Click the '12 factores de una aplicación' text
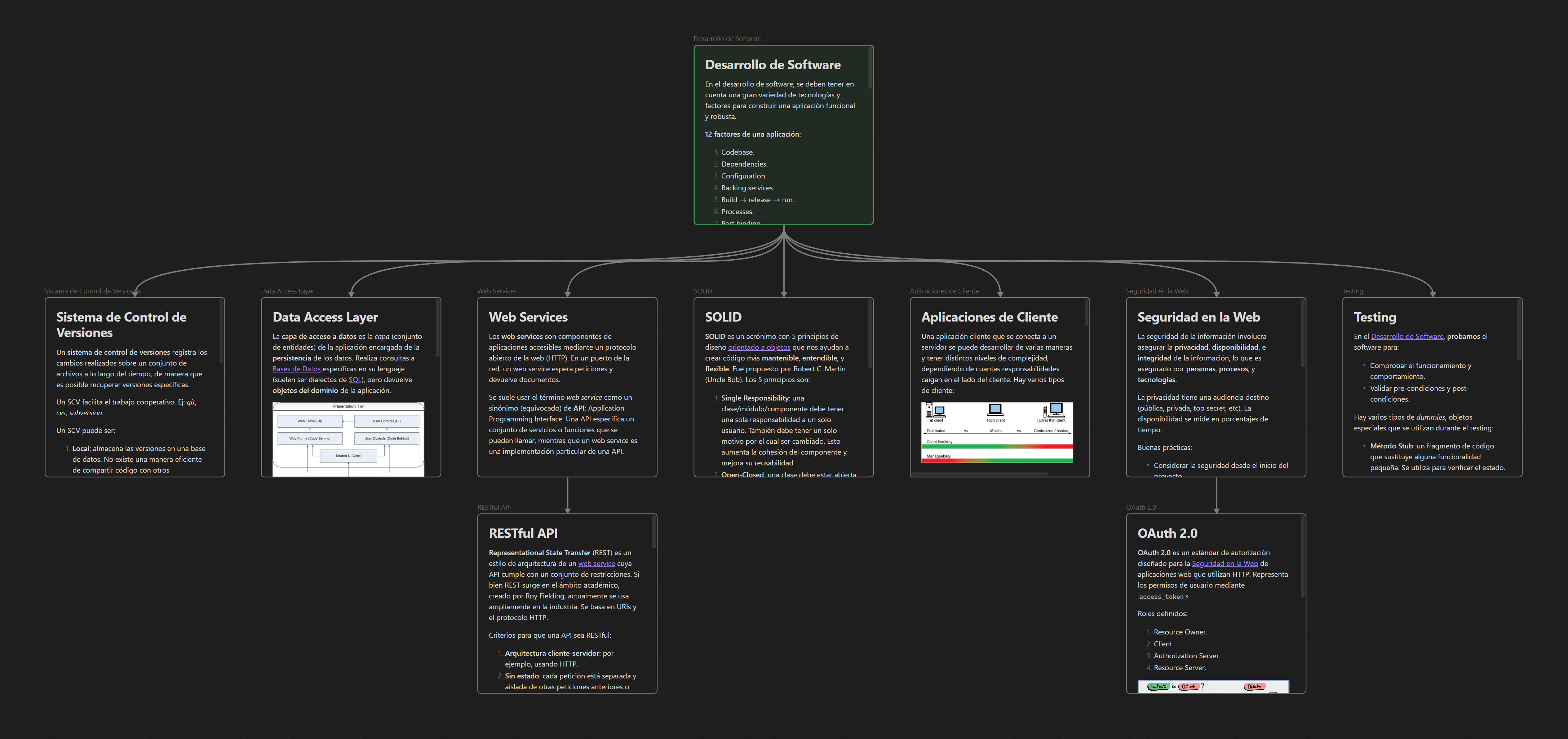The height and width of the screenshot is (739, 1568). [752, 134]
